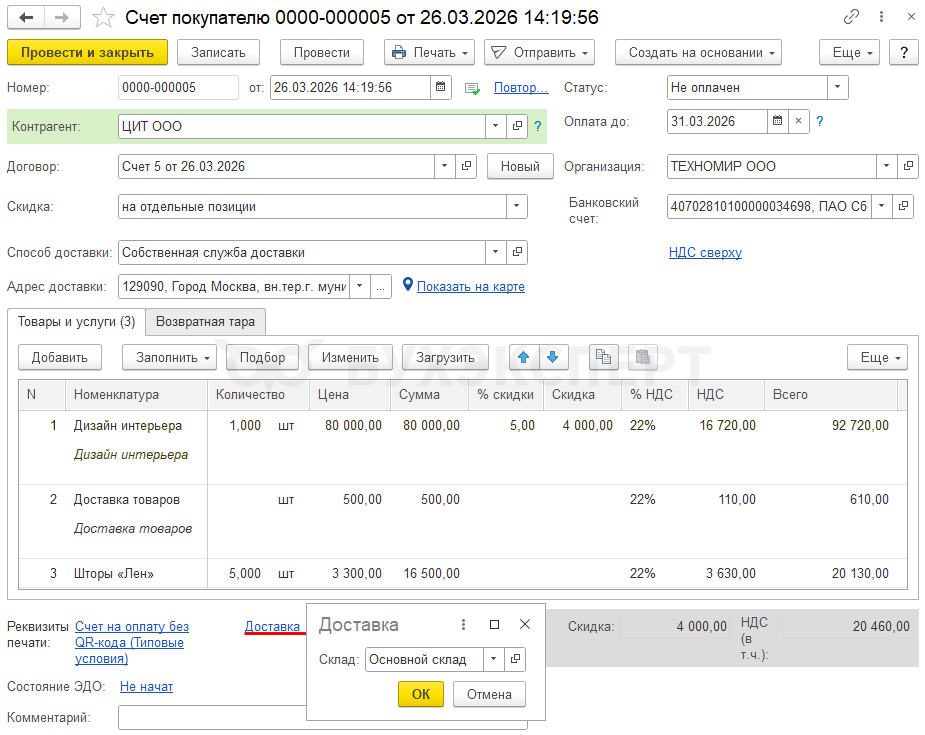Image resolution: width=925 pixels, height=735 pixels.
Task: Open calendar for Оплата до date
Action: (x=777, y=122)
